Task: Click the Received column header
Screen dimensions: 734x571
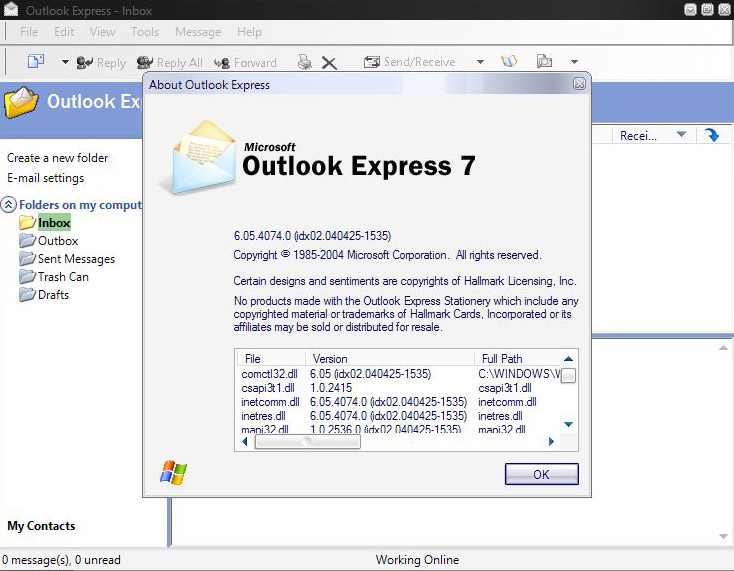Action: click(x=638, y=136)
